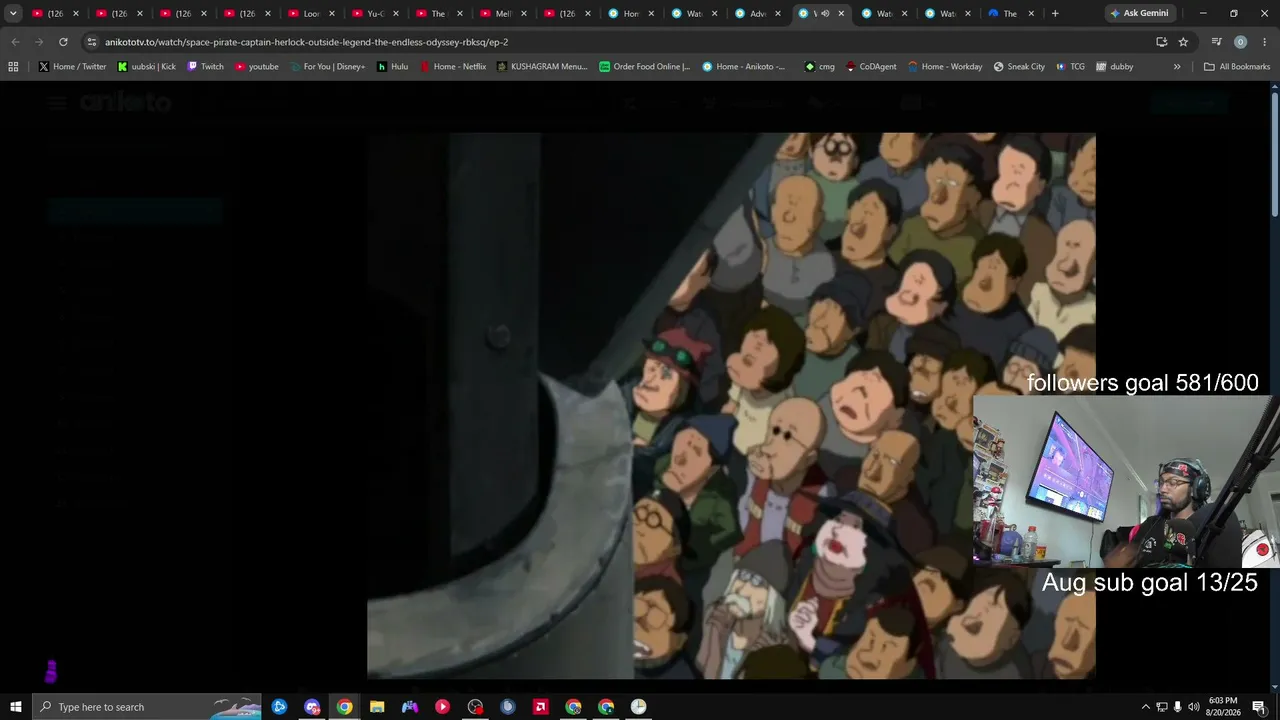Open the cmg bookmark
The image size is (1280, 720).
click(820, 67)
